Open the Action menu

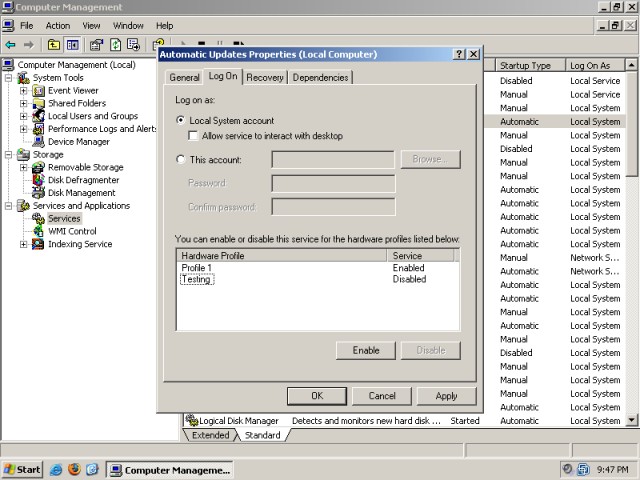pos(58,26)
